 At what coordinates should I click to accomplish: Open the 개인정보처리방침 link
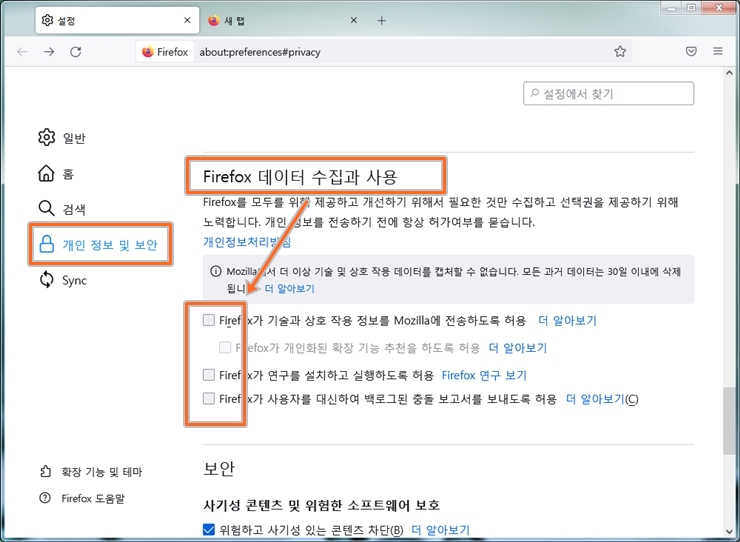point(247,242)
